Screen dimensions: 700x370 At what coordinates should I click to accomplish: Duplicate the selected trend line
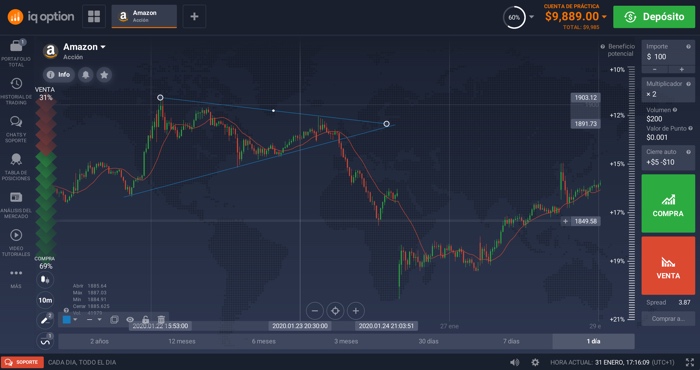114,320
